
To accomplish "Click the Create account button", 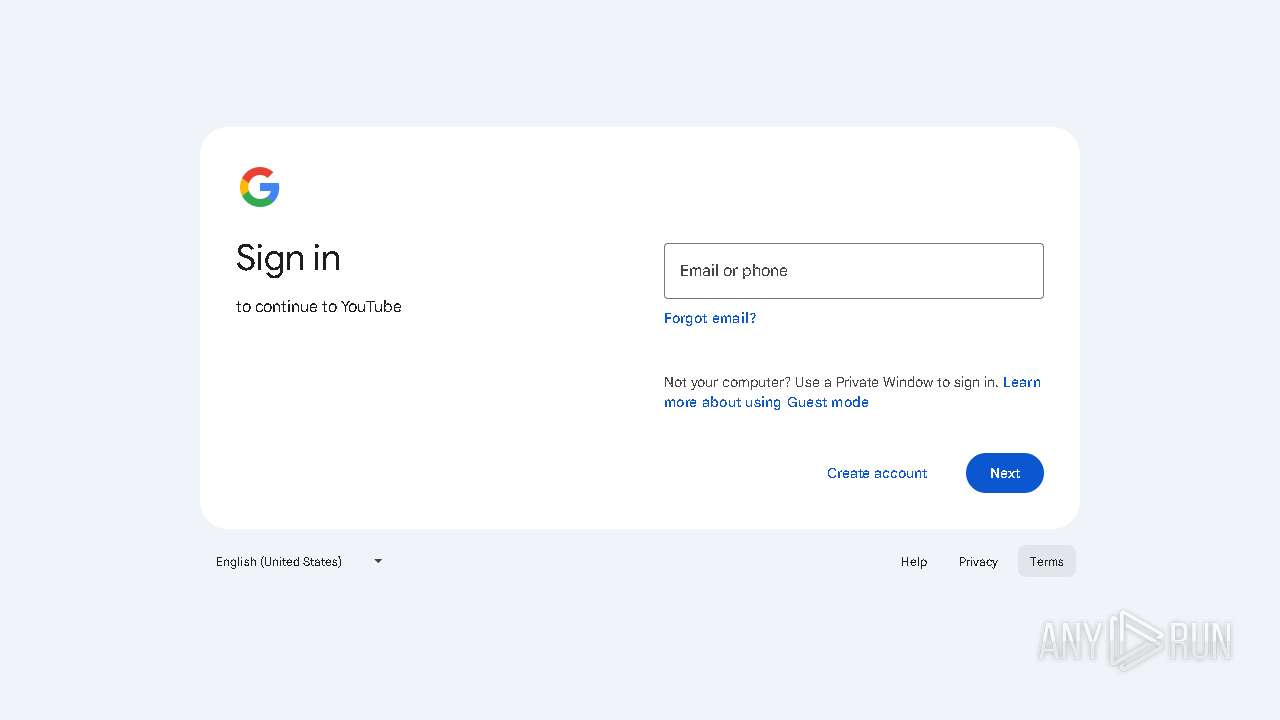I will point(877,473).
